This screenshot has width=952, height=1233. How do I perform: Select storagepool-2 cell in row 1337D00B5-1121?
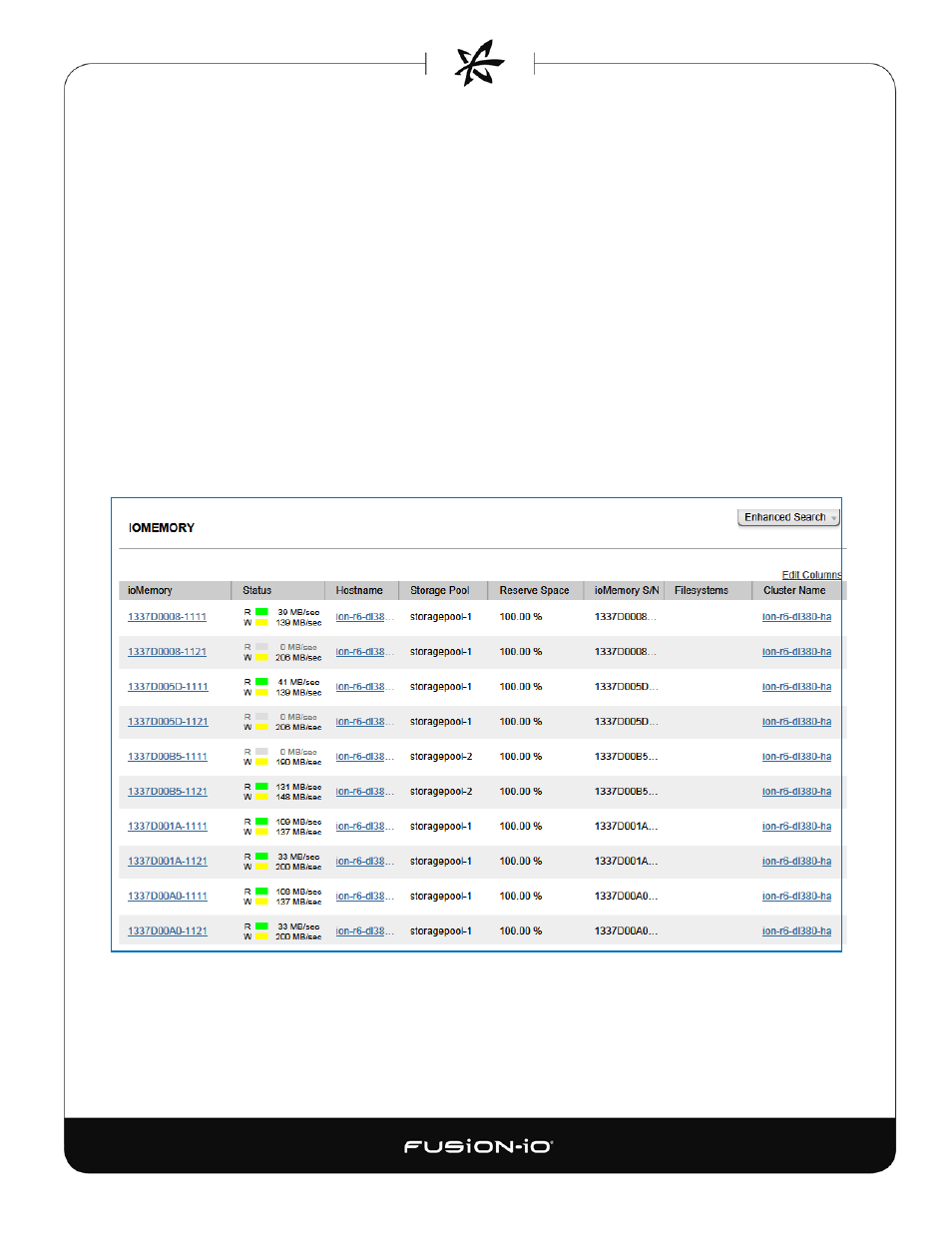[x=440, y=792]
